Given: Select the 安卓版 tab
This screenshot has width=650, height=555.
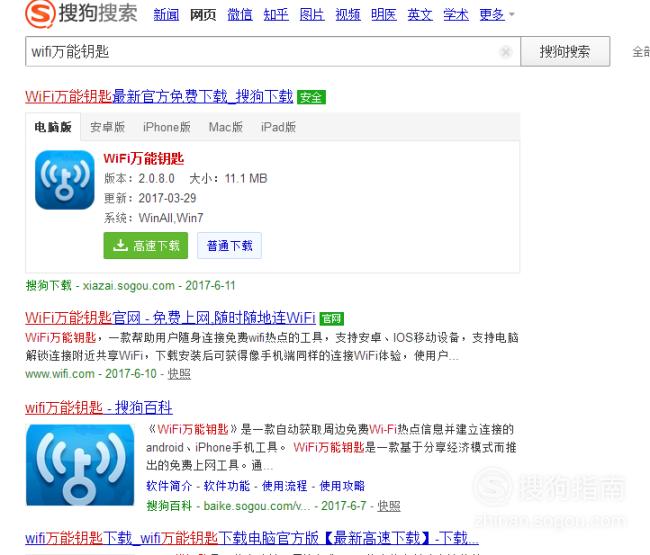Looking at the screenshot, I should coord(108,127).
